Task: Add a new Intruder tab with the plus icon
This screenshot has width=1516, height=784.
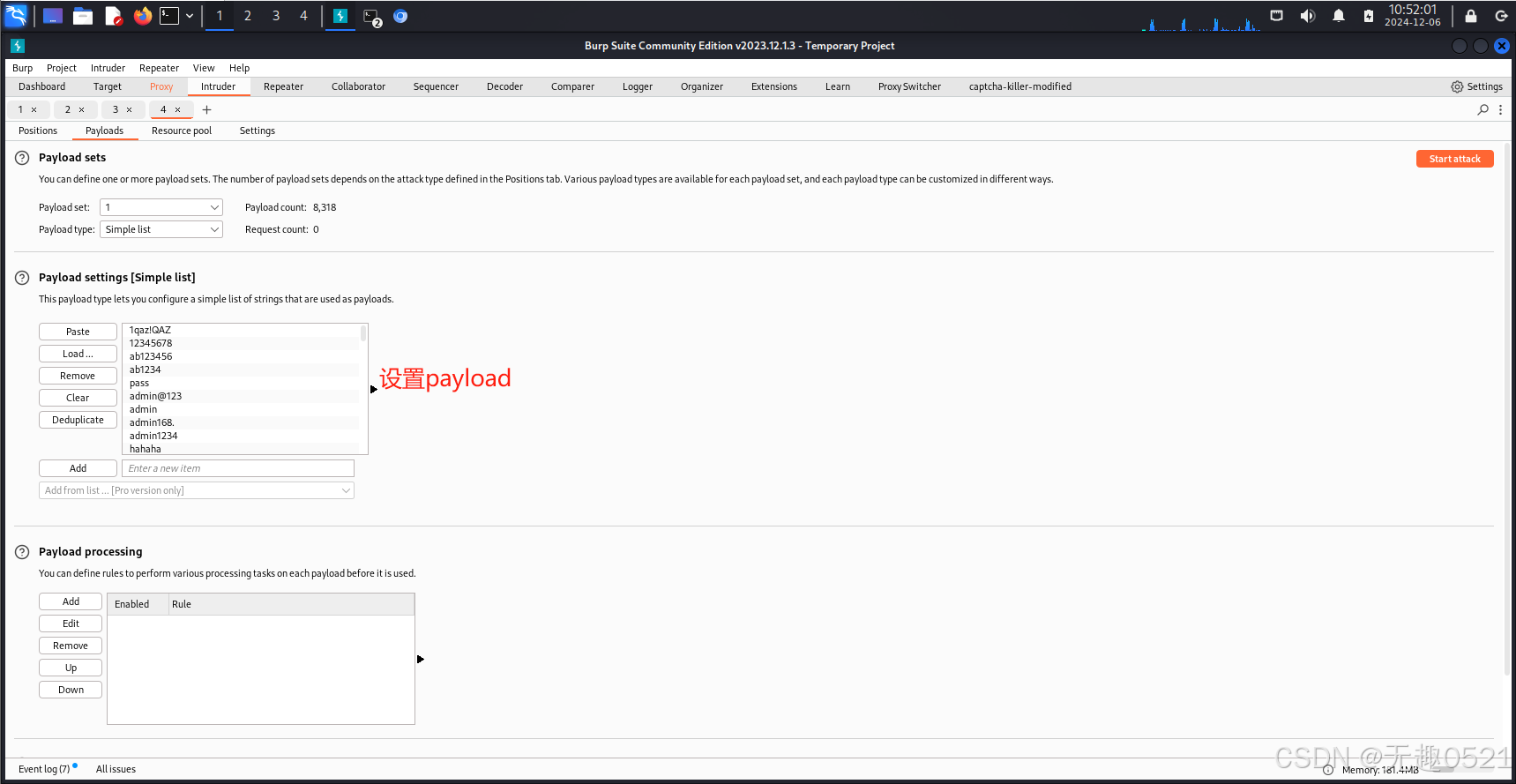Action: [x=206, y=109]
